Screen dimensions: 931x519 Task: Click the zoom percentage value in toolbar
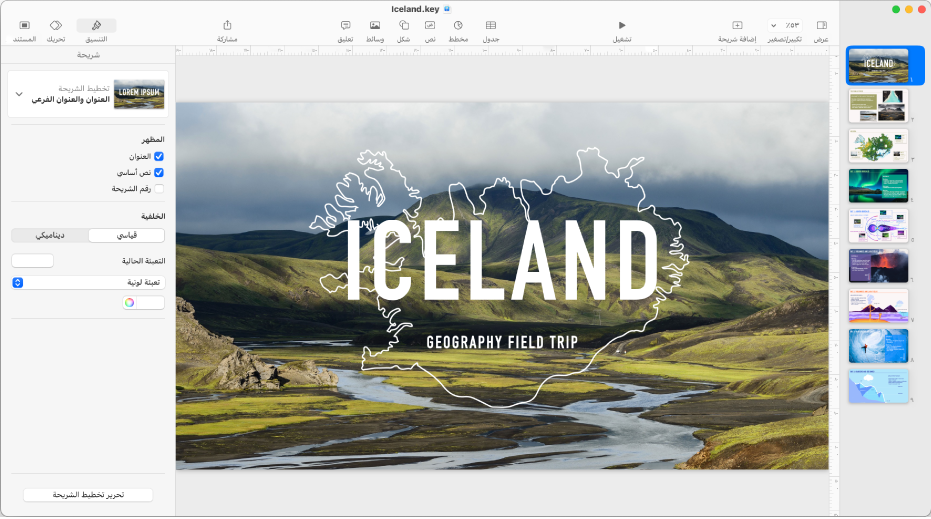point(791,26)
